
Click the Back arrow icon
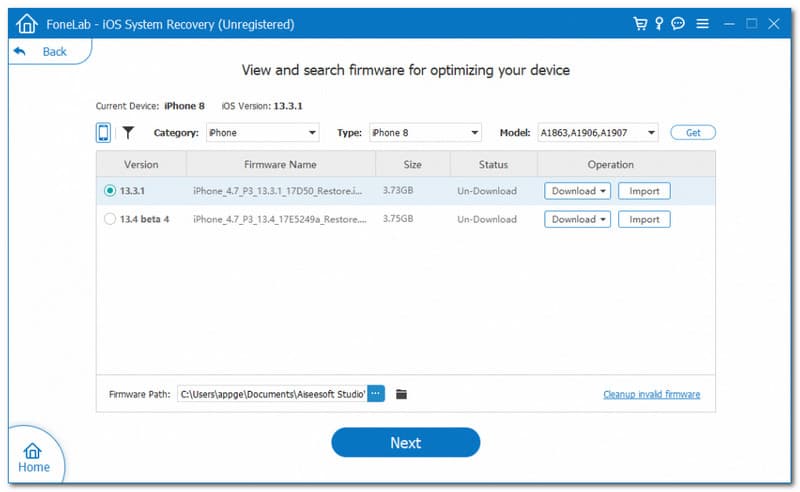click(19, 51)
